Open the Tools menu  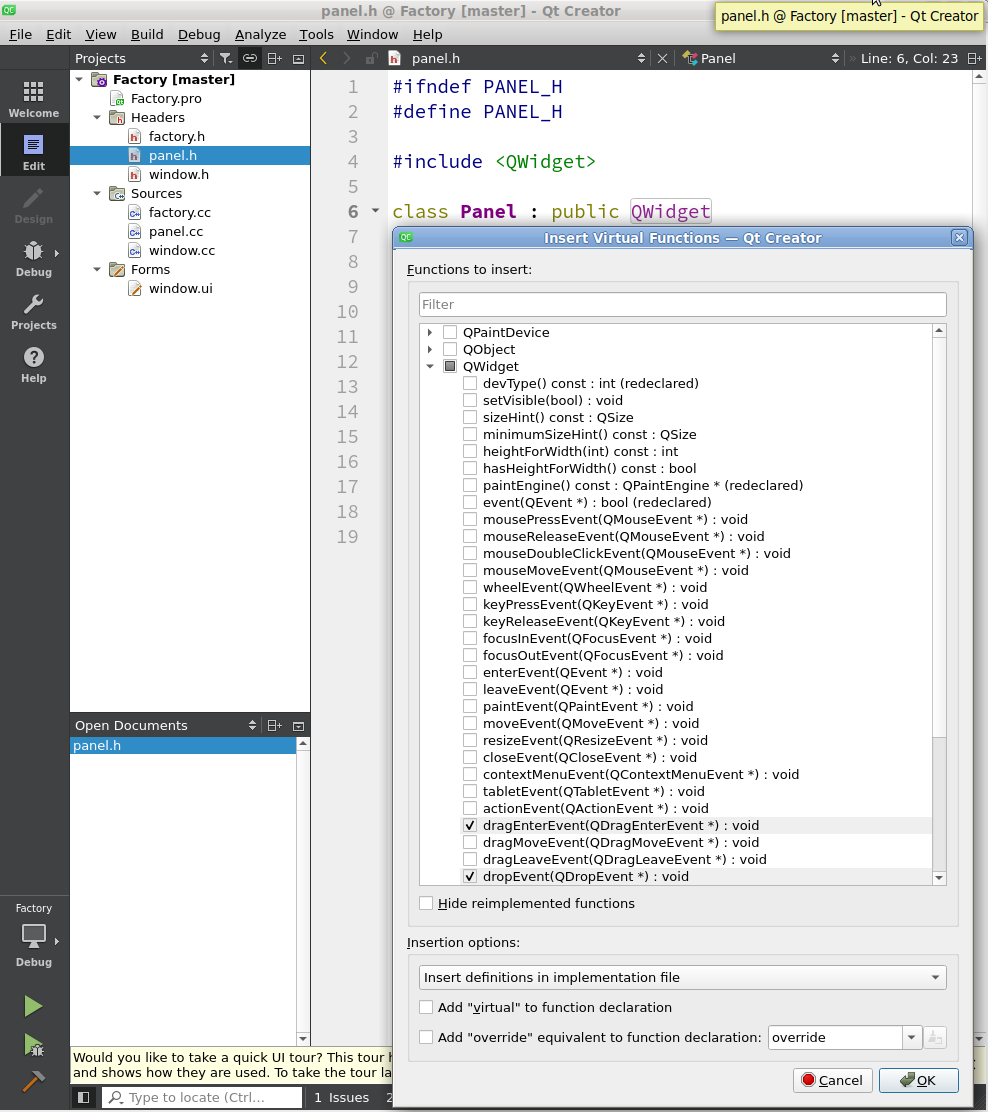point(316,34)
